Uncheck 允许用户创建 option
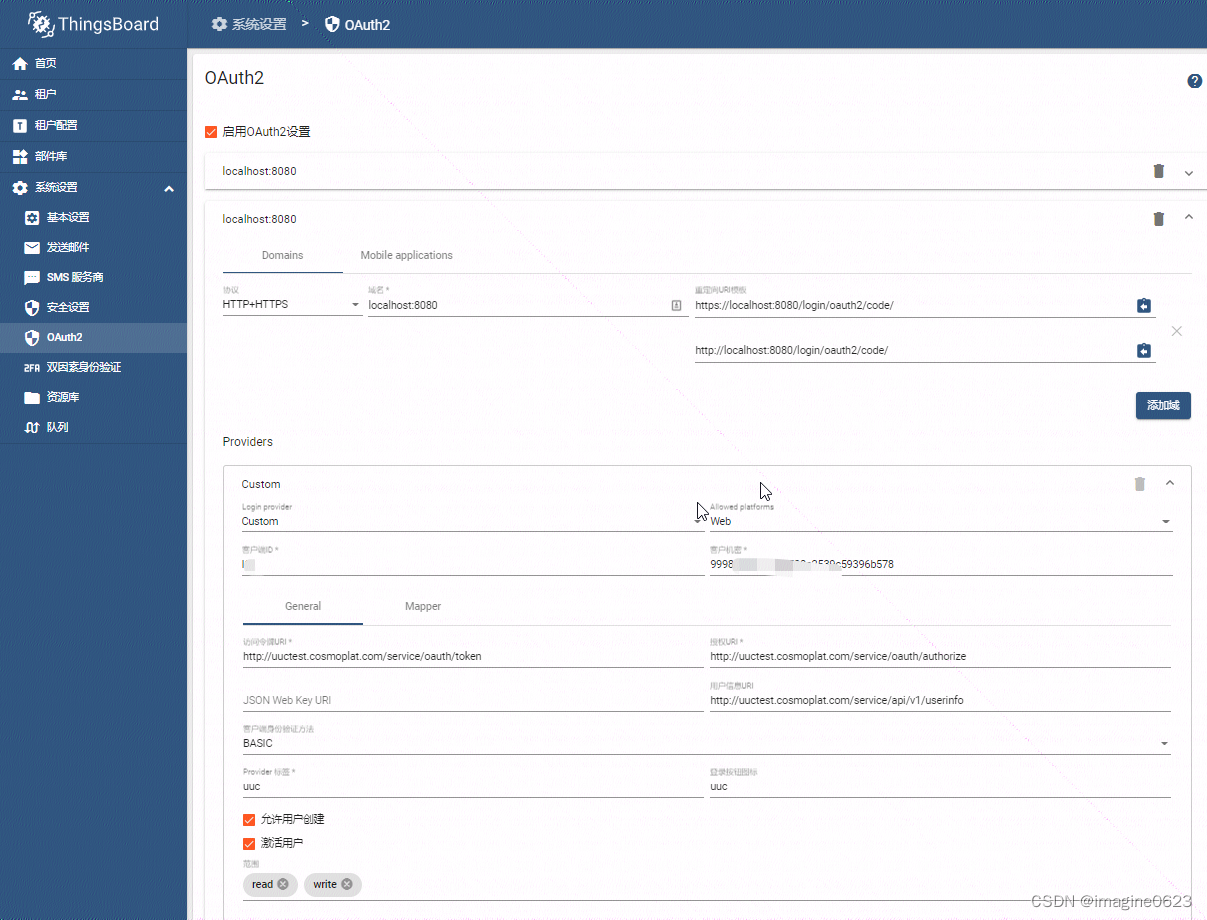The image size is (1207, 920). coord(248,818)
